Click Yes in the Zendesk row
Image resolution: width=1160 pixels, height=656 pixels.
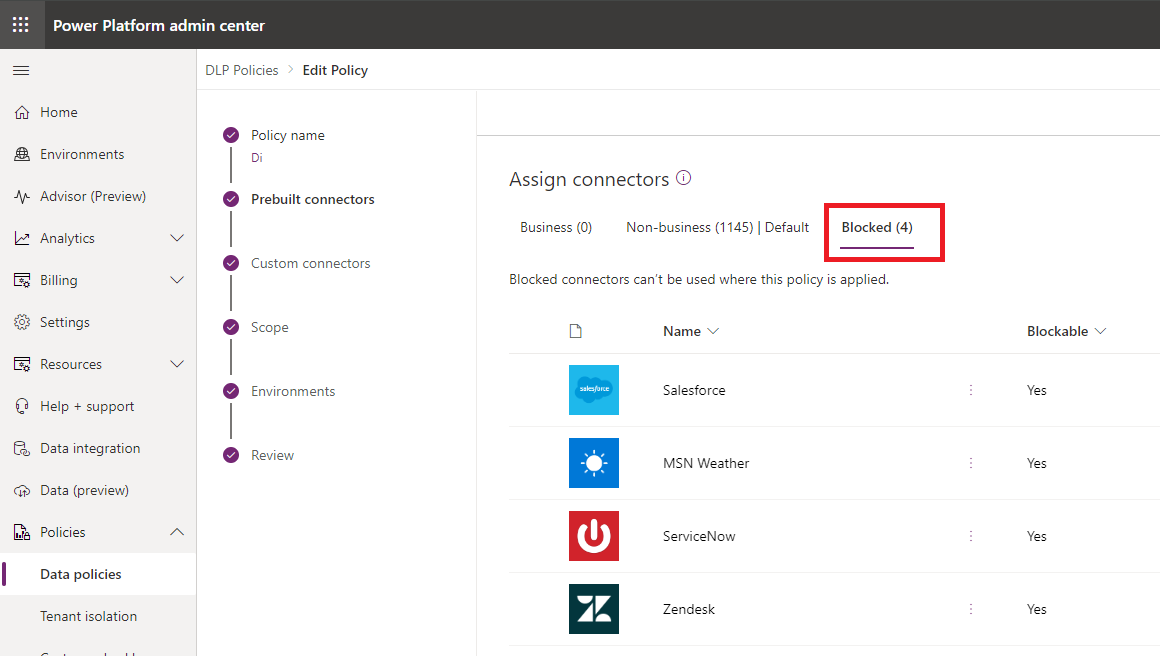pyautogui.click(x=1036, y=609)
